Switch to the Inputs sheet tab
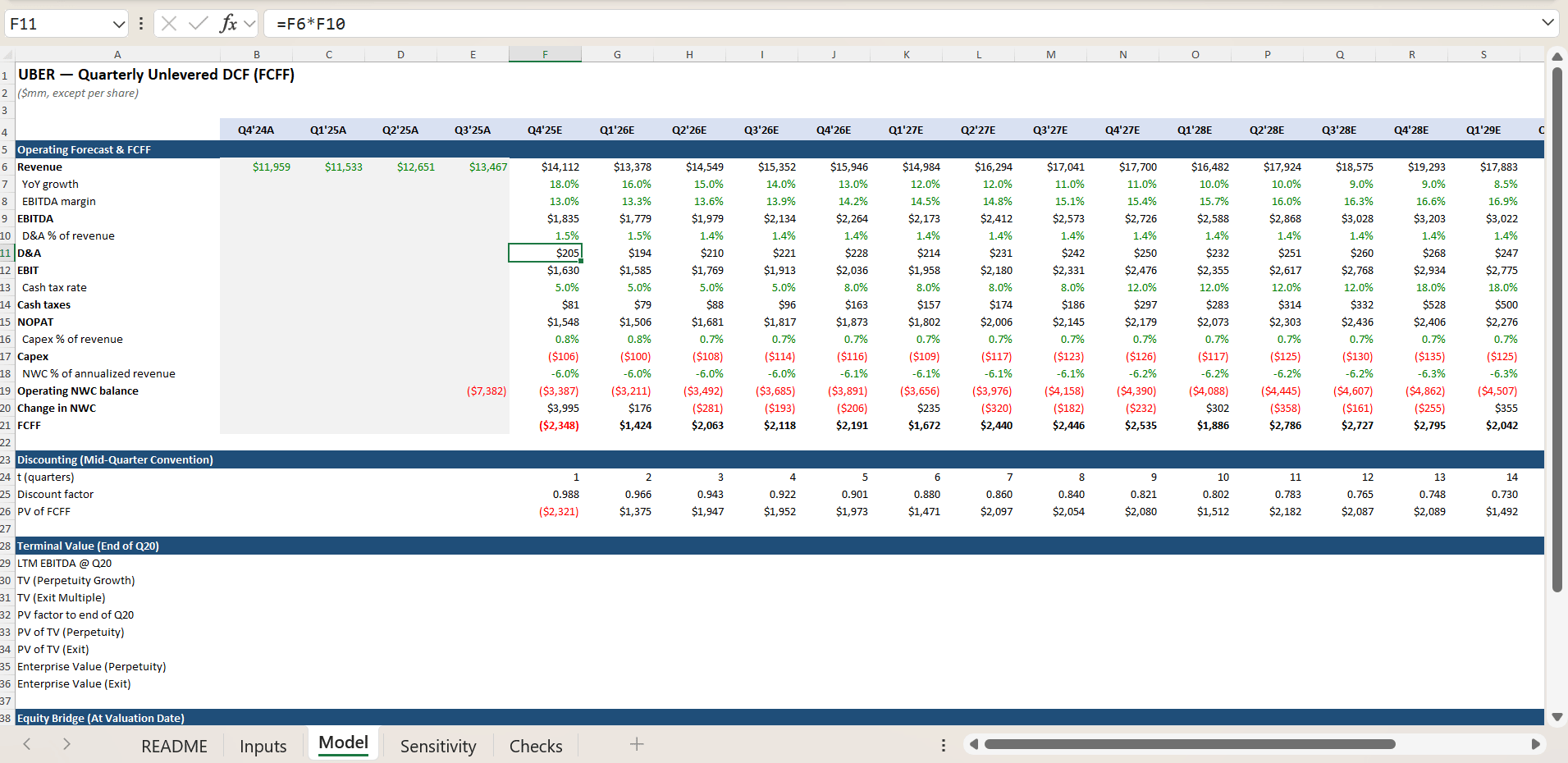The height and width of the screenshot is (763, 1568). (263, 746)
